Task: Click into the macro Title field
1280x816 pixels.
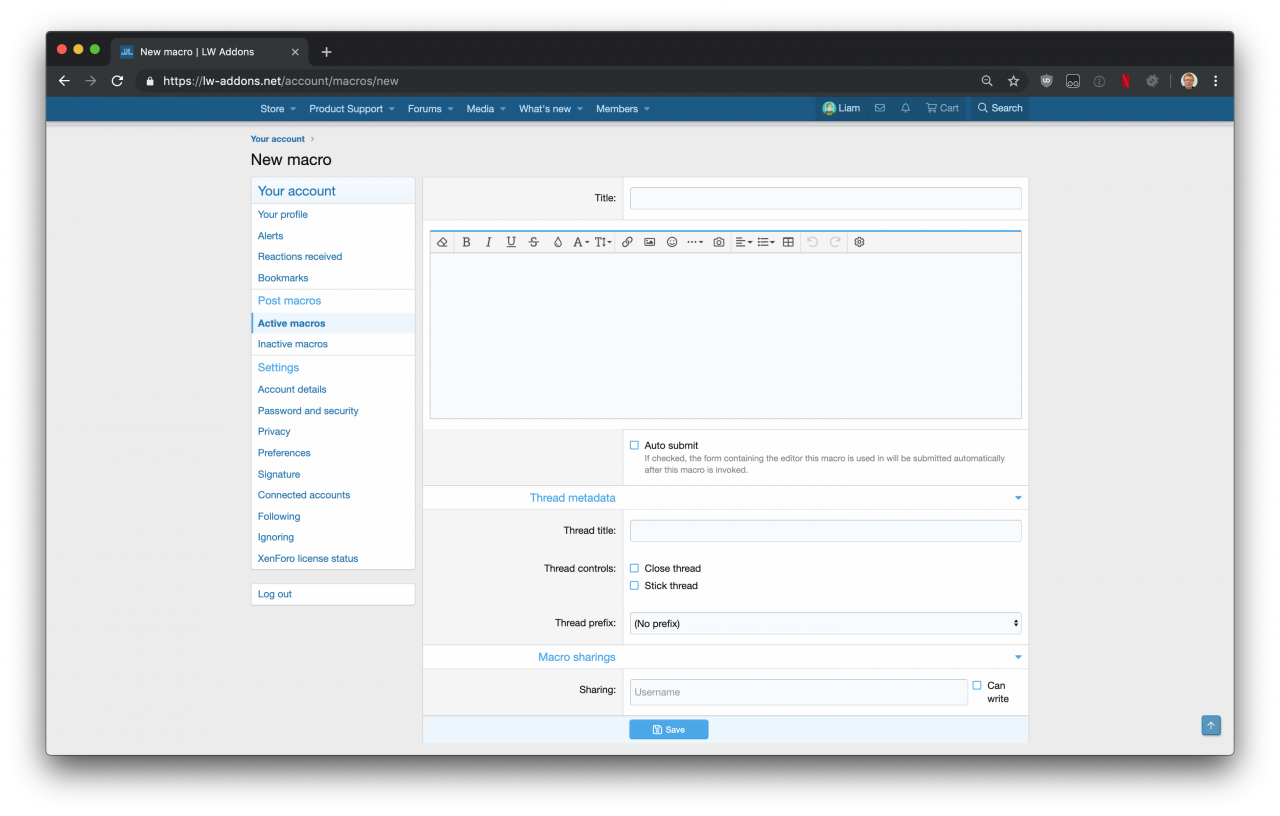Action: coord(825,198)
